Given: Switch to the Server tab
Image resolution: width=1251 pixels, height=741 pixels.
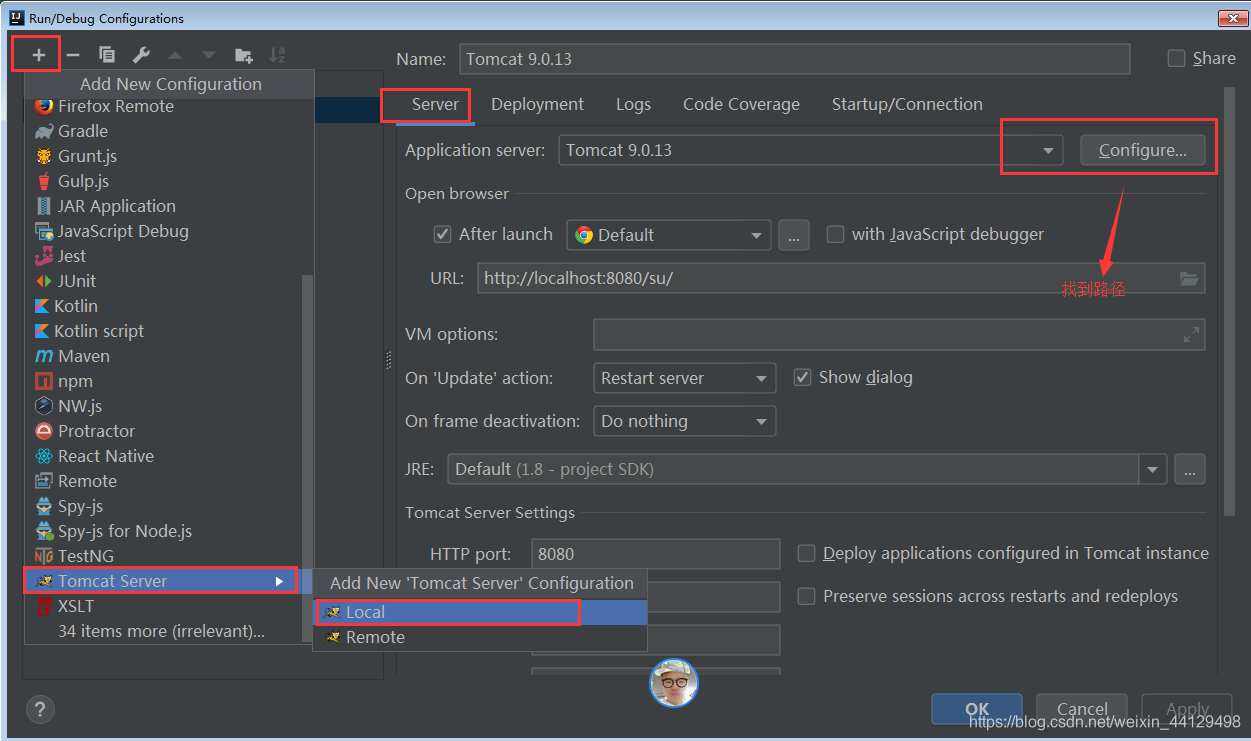Looking at the screenshot, I should click(435, 104).
